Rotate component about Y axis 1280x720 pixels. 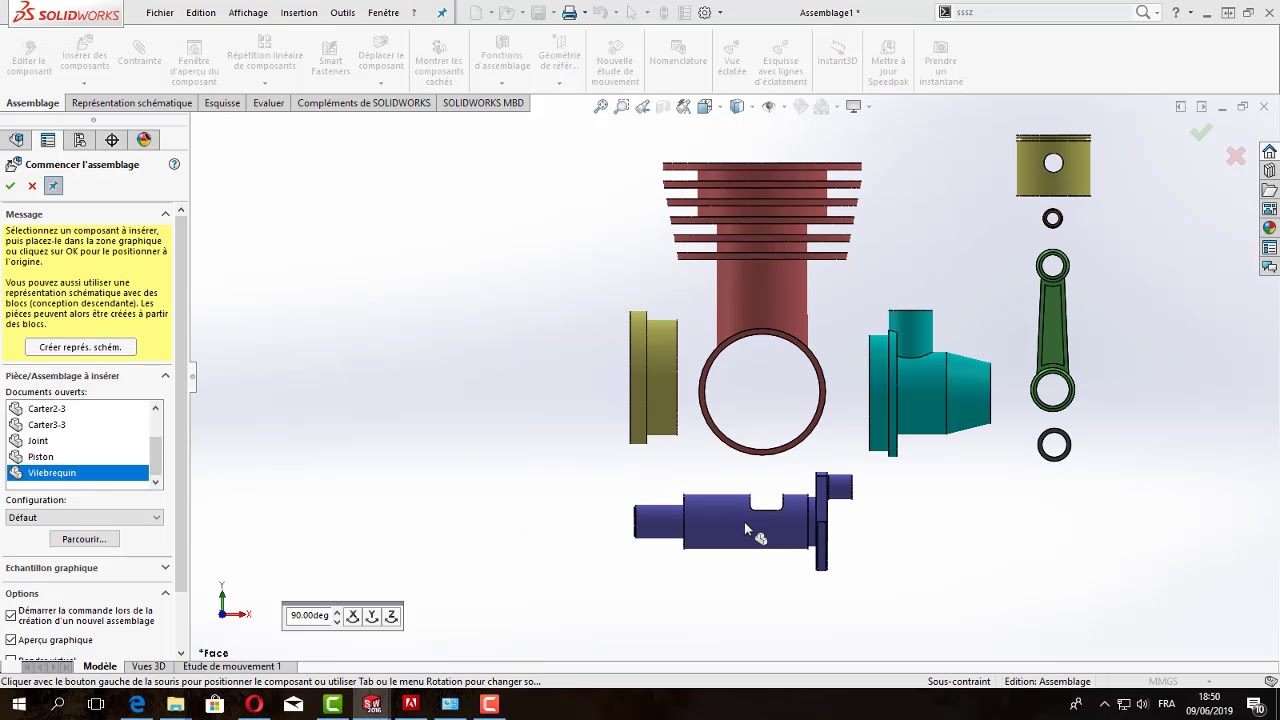click(x=372, y=617)
